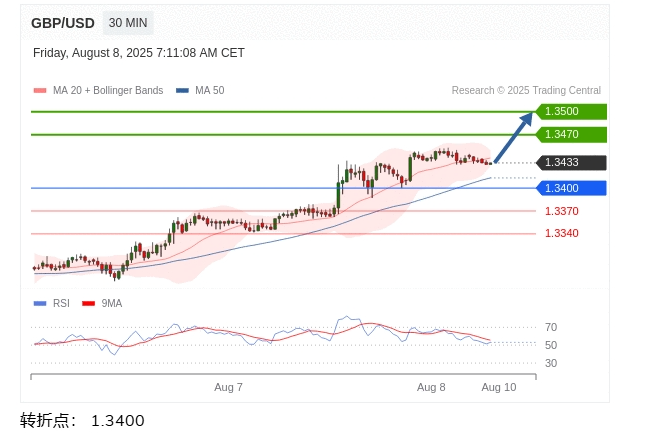Click the 1.3340 red support value
The width and height of the screenshot is (652, 445).
point(562,233)
